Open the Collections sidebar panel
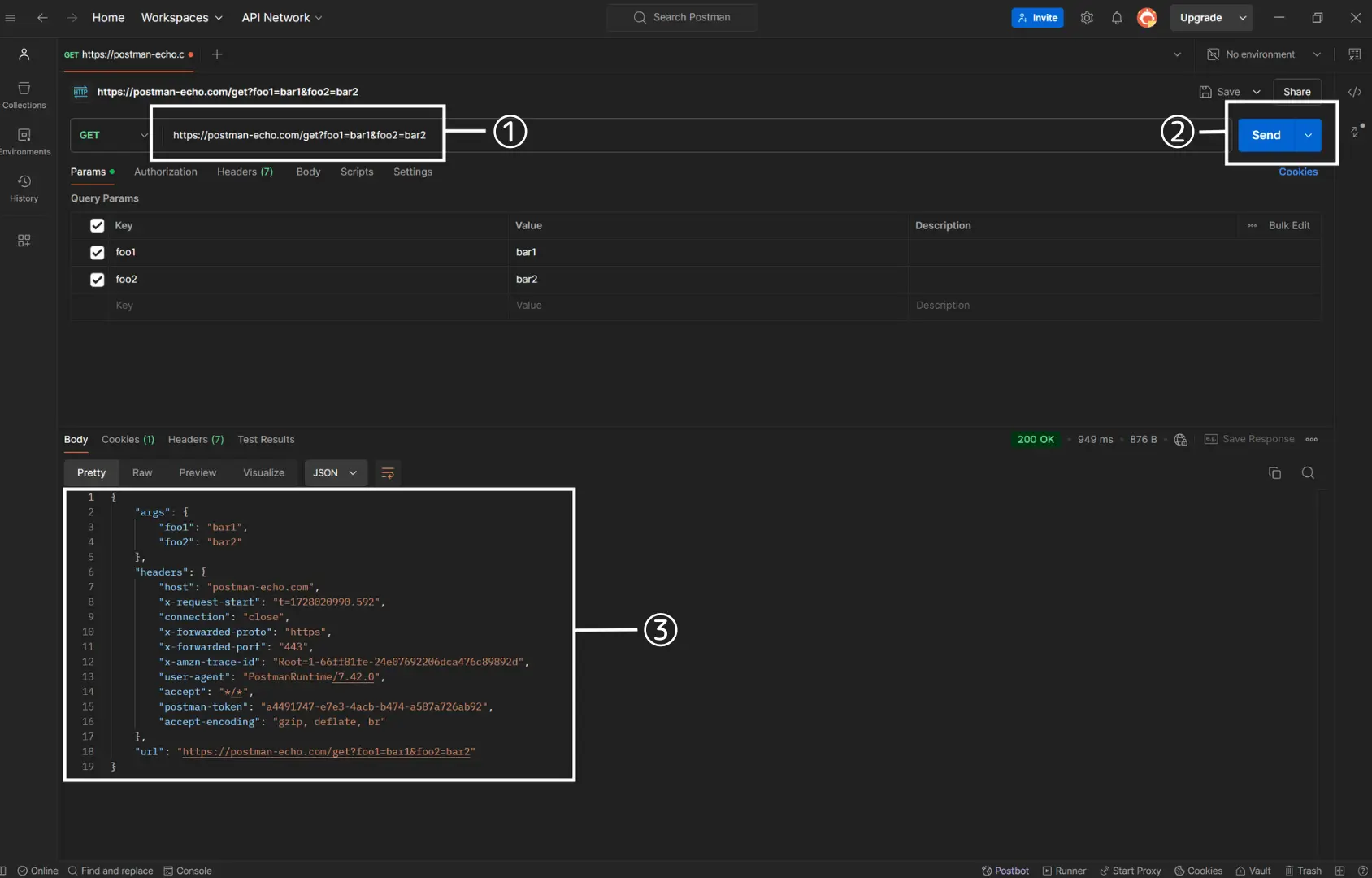The width and height of the screenshot is (1372, 878). 24,95
